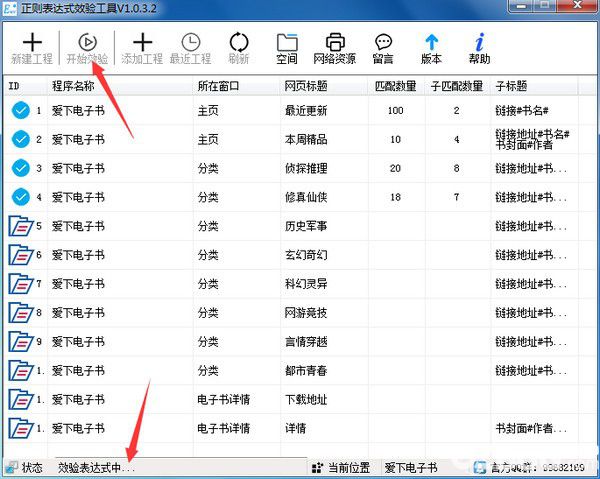Click the folder icon of row 9
Screen dimensions: 600x479
click(x=21, y=342)
